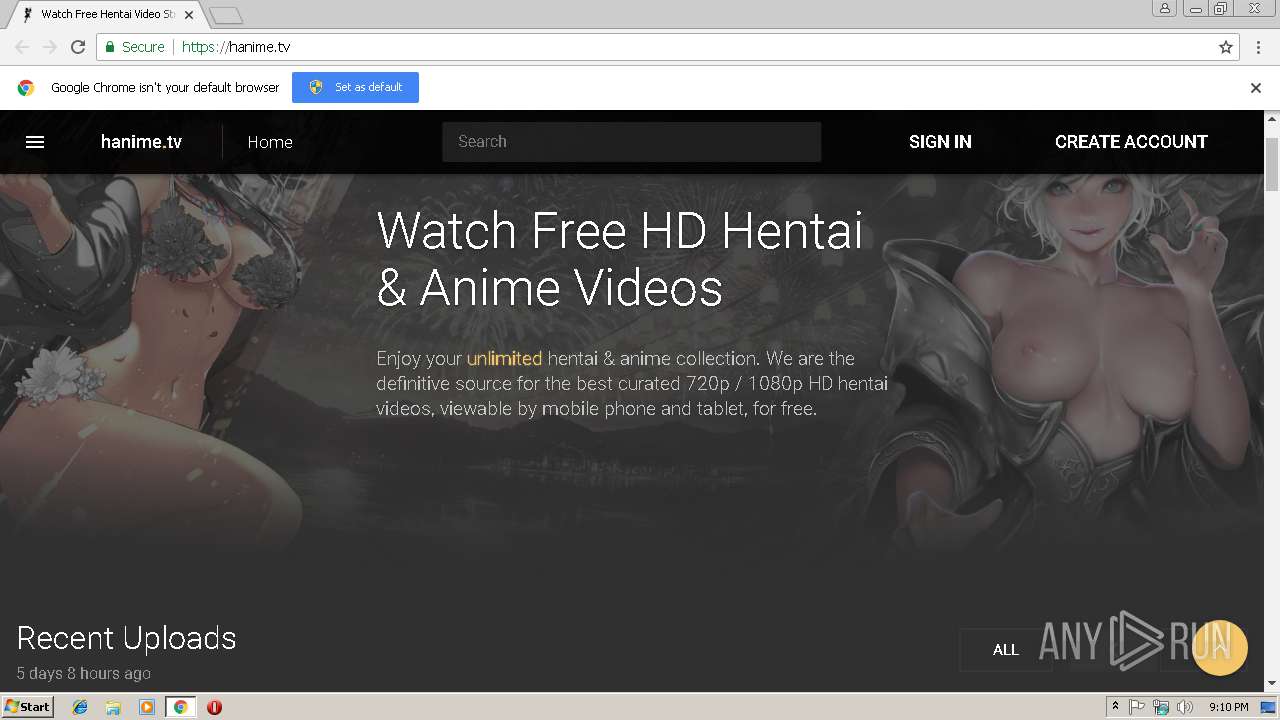Show hidden system tray icons
Screen dimensions: 1280x720
click(1115, 707)
